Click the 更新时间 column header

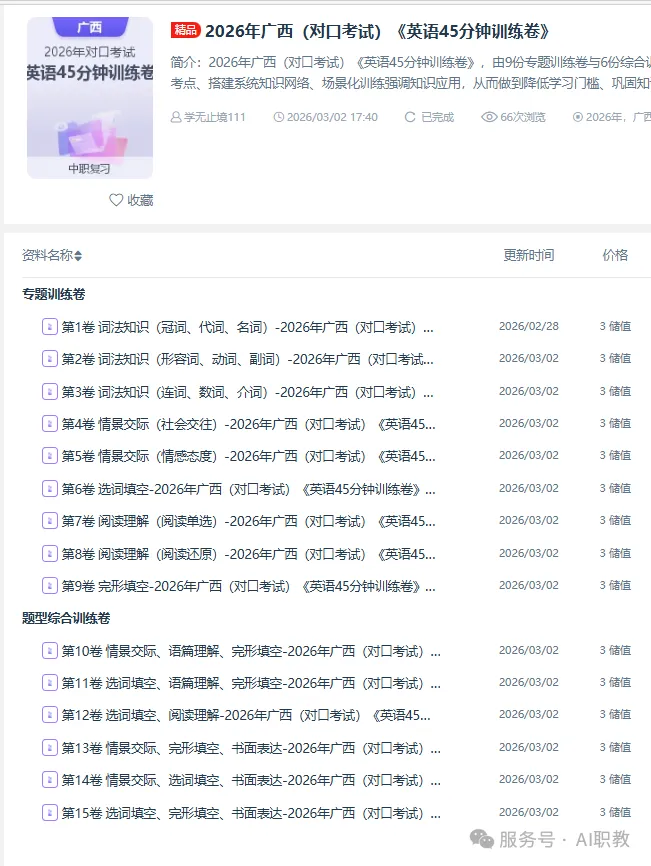pos(529,255)
